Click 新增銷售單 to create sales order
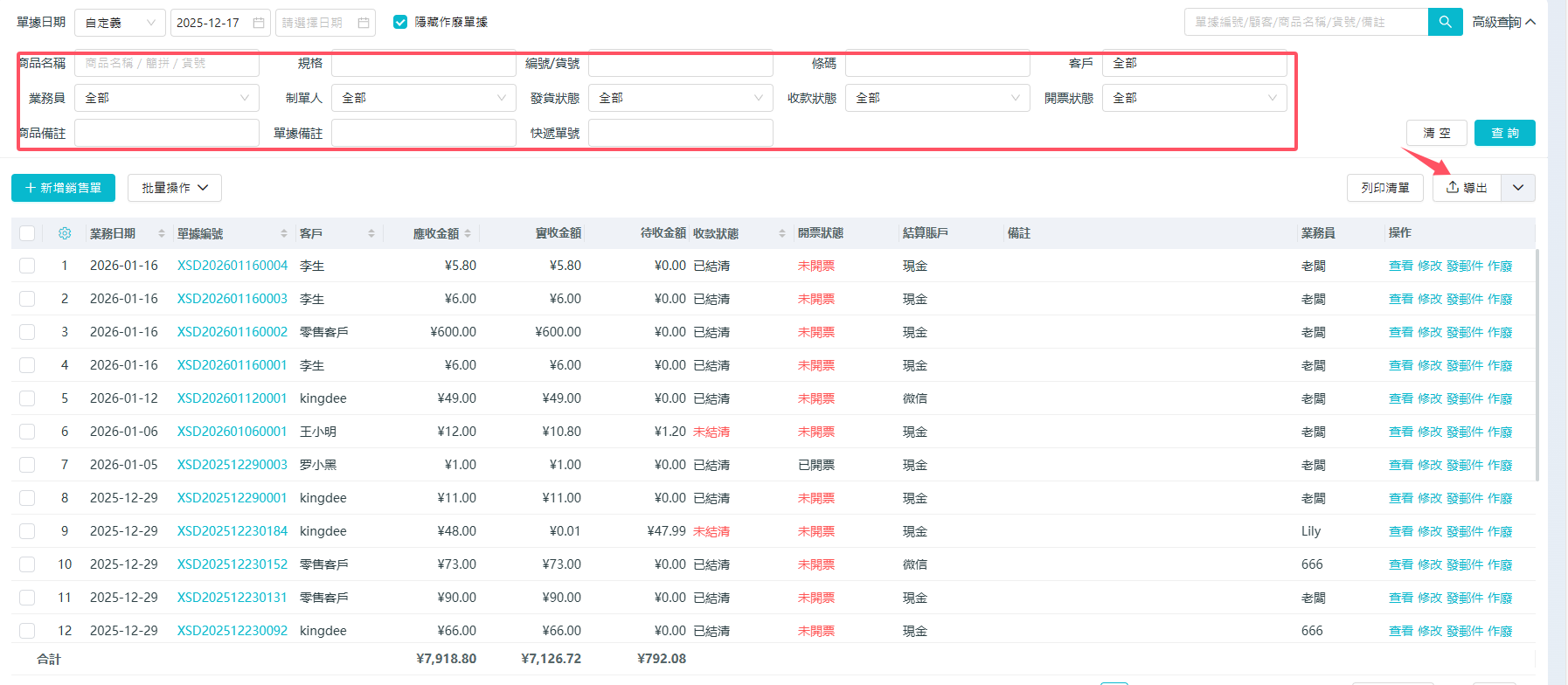 (63, 188)
